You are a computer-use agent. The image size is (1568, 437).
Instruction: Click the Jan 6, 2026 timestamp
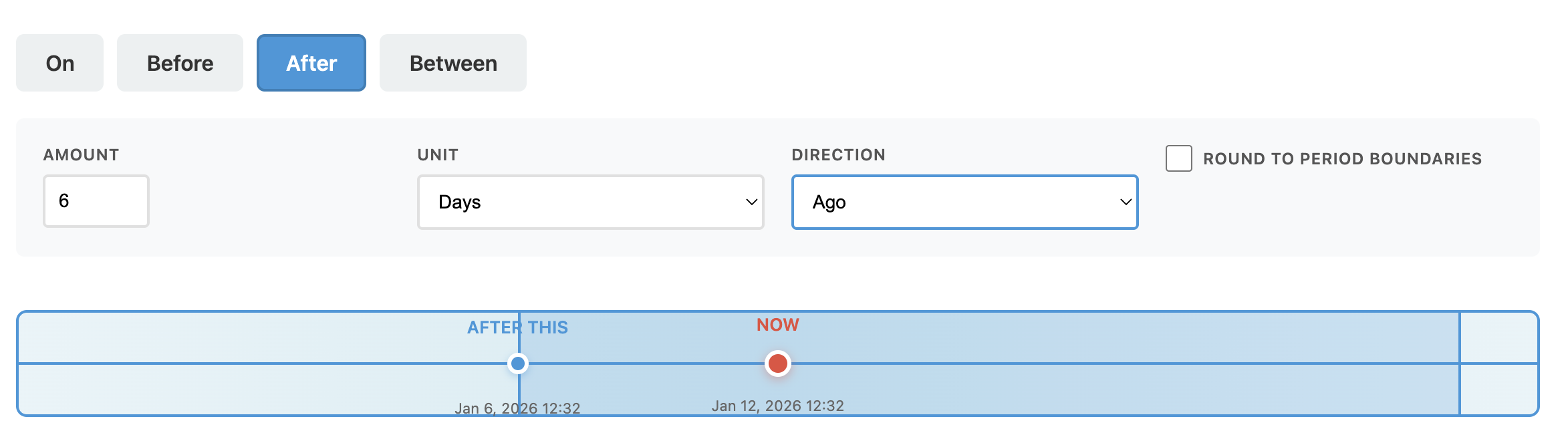pyautogui.click(x=518, y=408)
